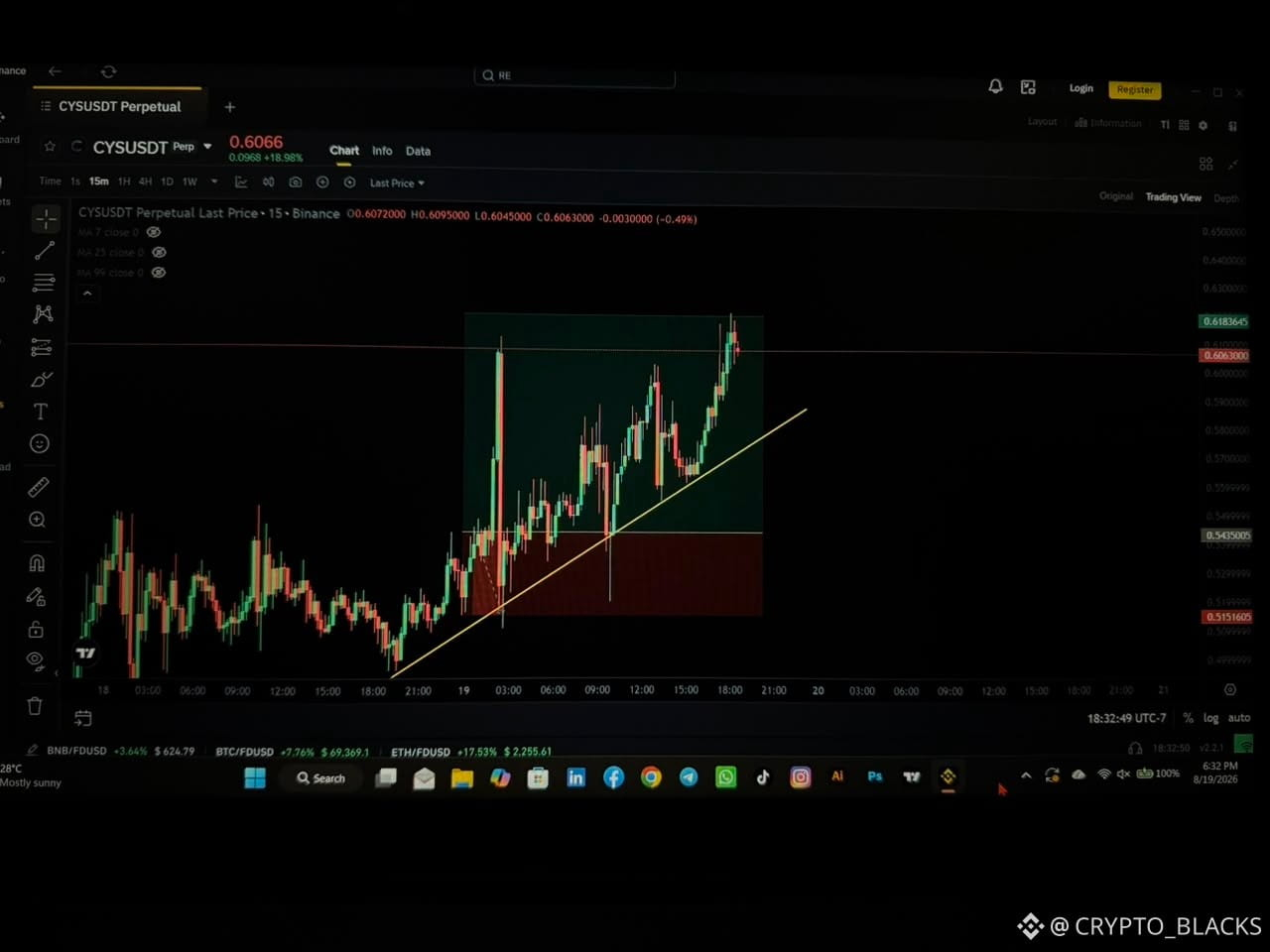Open the Layout option

(x=1042, y=122)
